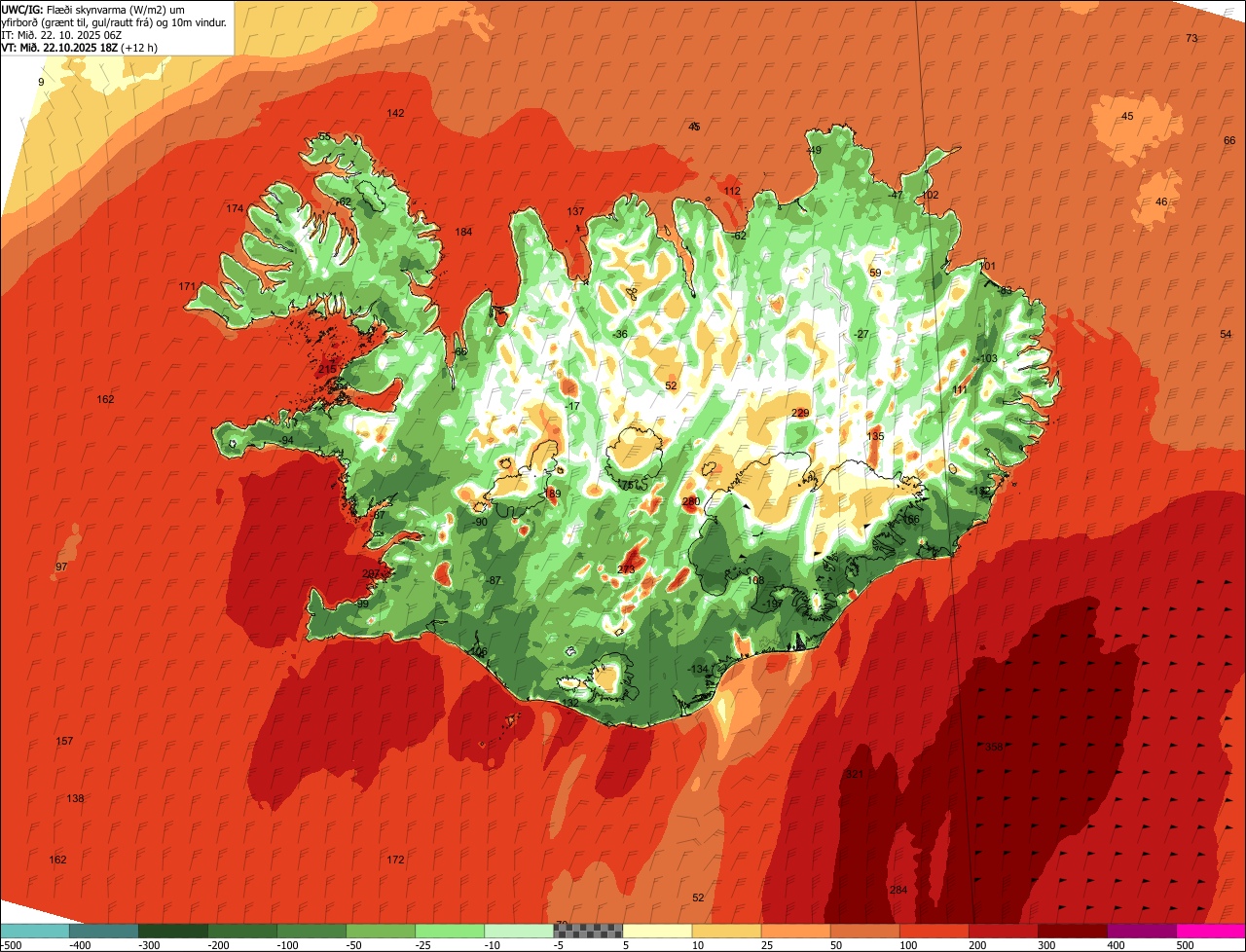Click the map value 9 in the corner
1246x952 pixels.
click(41, 82)
